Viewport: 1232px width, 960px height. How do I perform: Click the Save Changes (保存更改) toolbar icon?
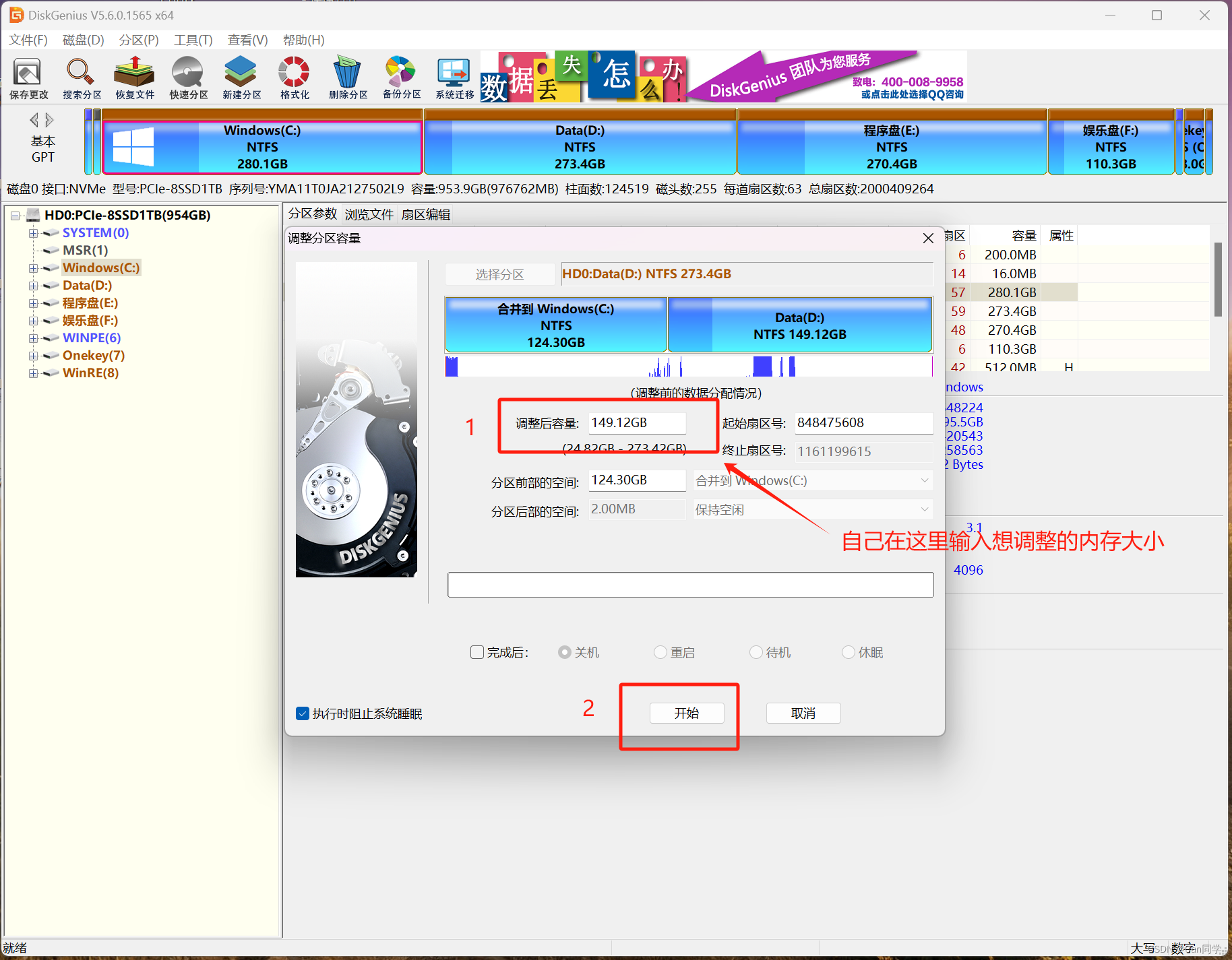(28, 77)
